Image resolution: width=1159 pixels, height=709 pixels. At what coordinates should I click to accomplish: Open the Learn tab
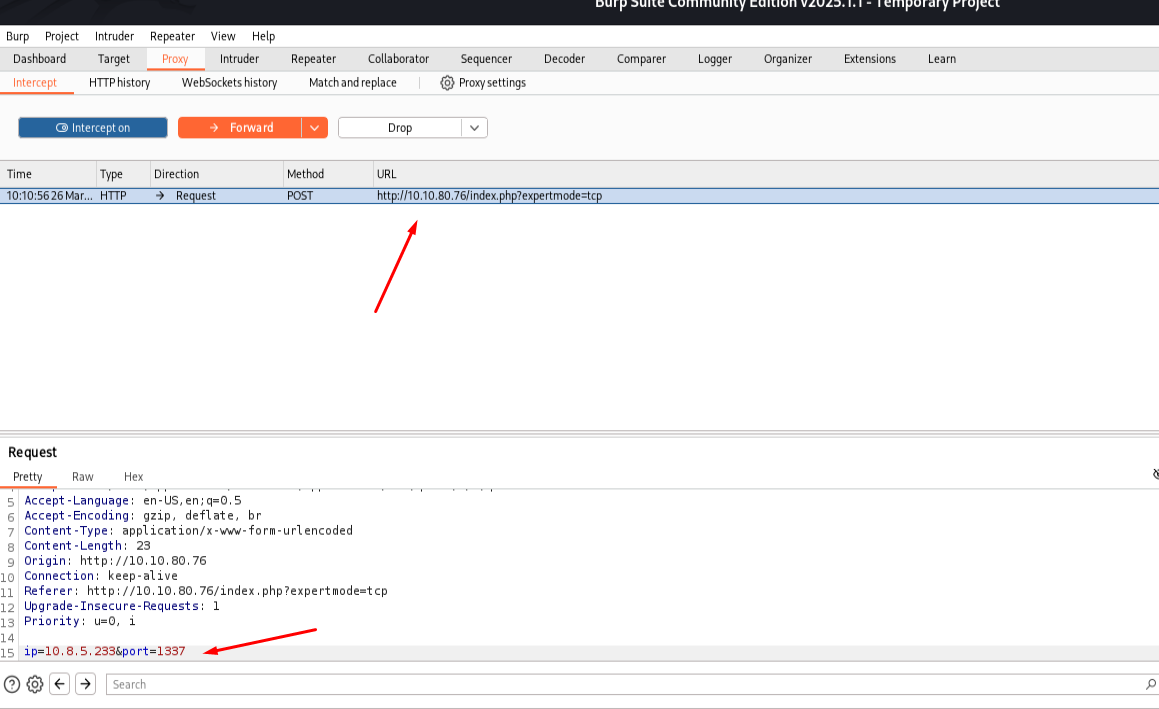[942, 59]
